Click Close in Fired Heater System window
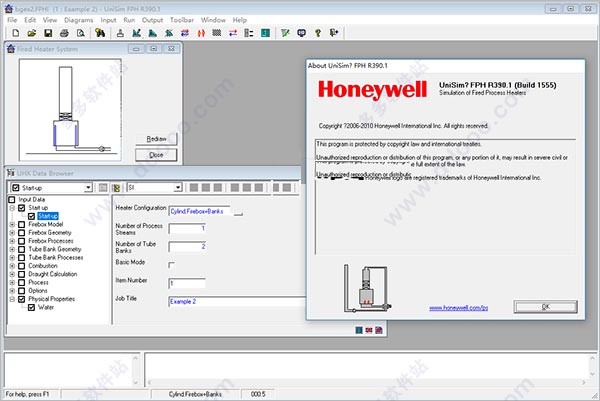The image size is (600, 401). pyautogui.click(x=156, y=155)
